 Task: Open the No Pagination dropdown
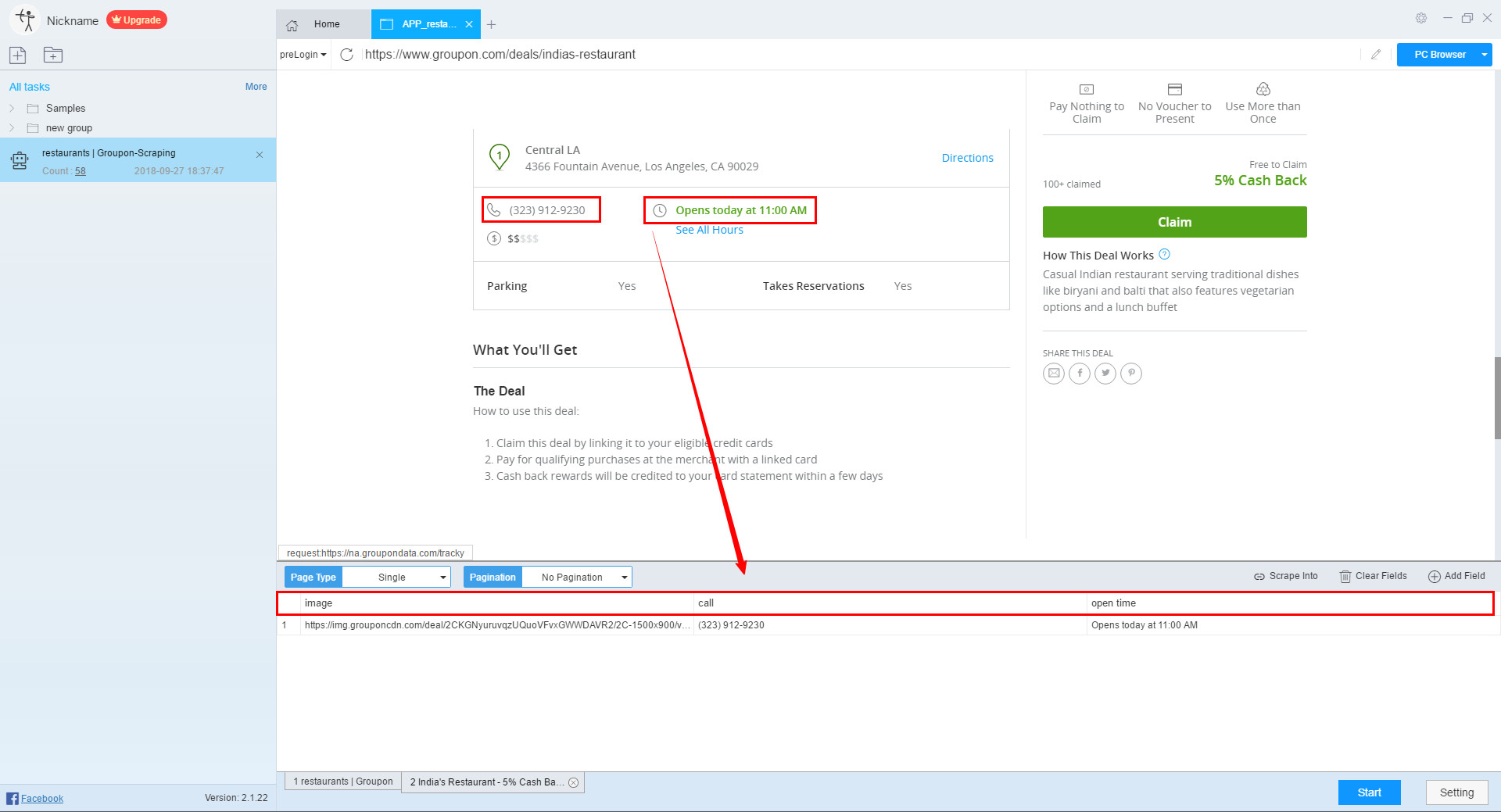pyautogui.click(x=576, y=577)
